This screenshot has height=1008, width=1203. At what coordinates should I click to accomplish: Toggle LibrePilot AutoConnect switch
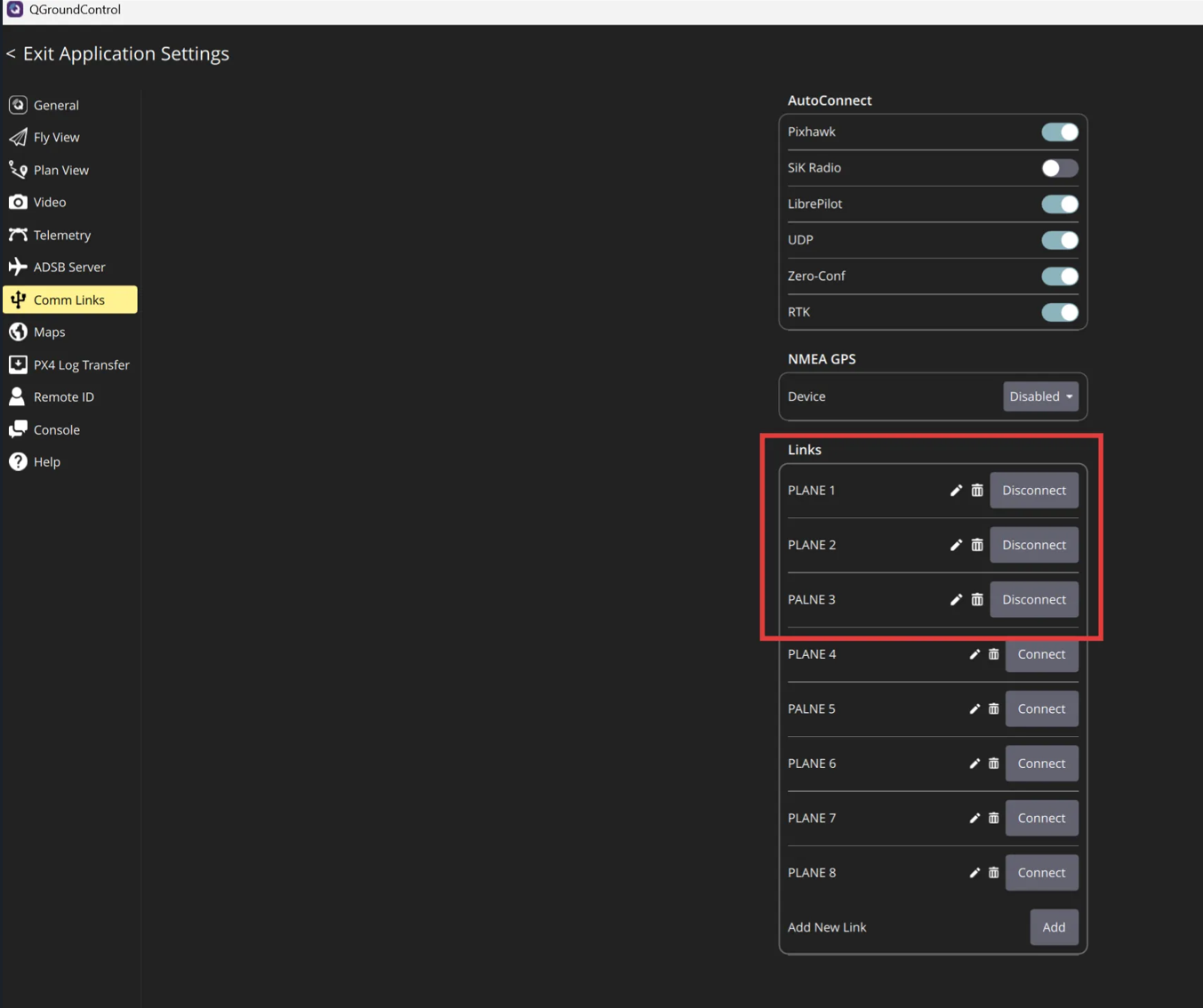(x=1060, y=204)
